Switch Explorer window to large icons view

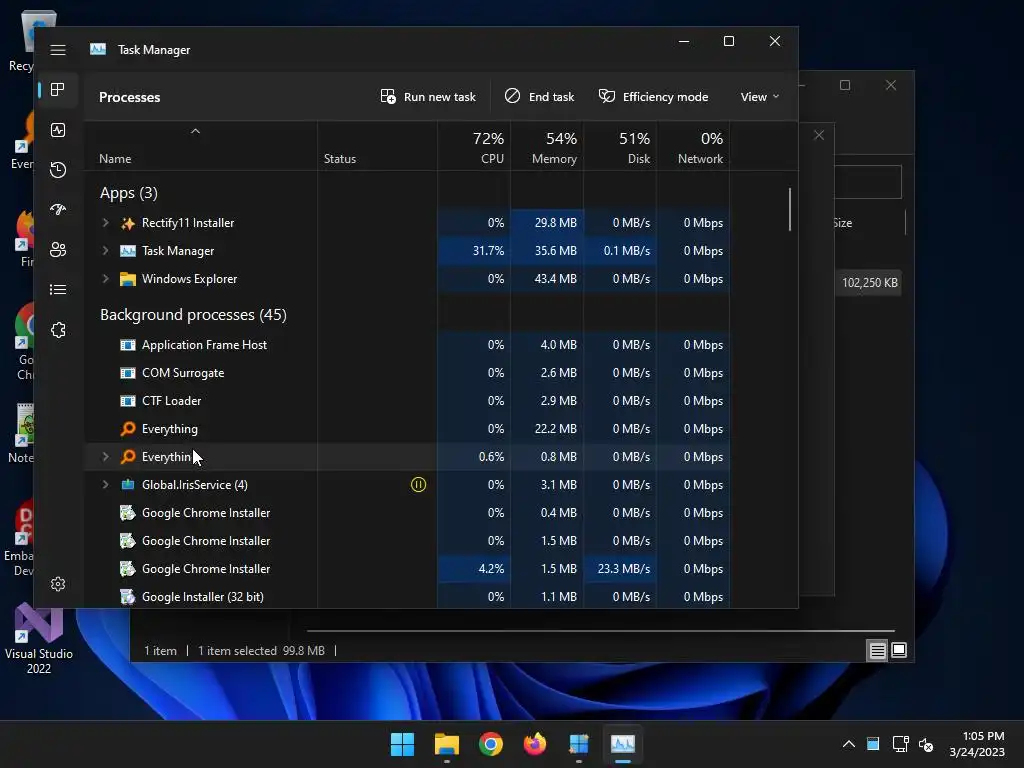[899, 650]
